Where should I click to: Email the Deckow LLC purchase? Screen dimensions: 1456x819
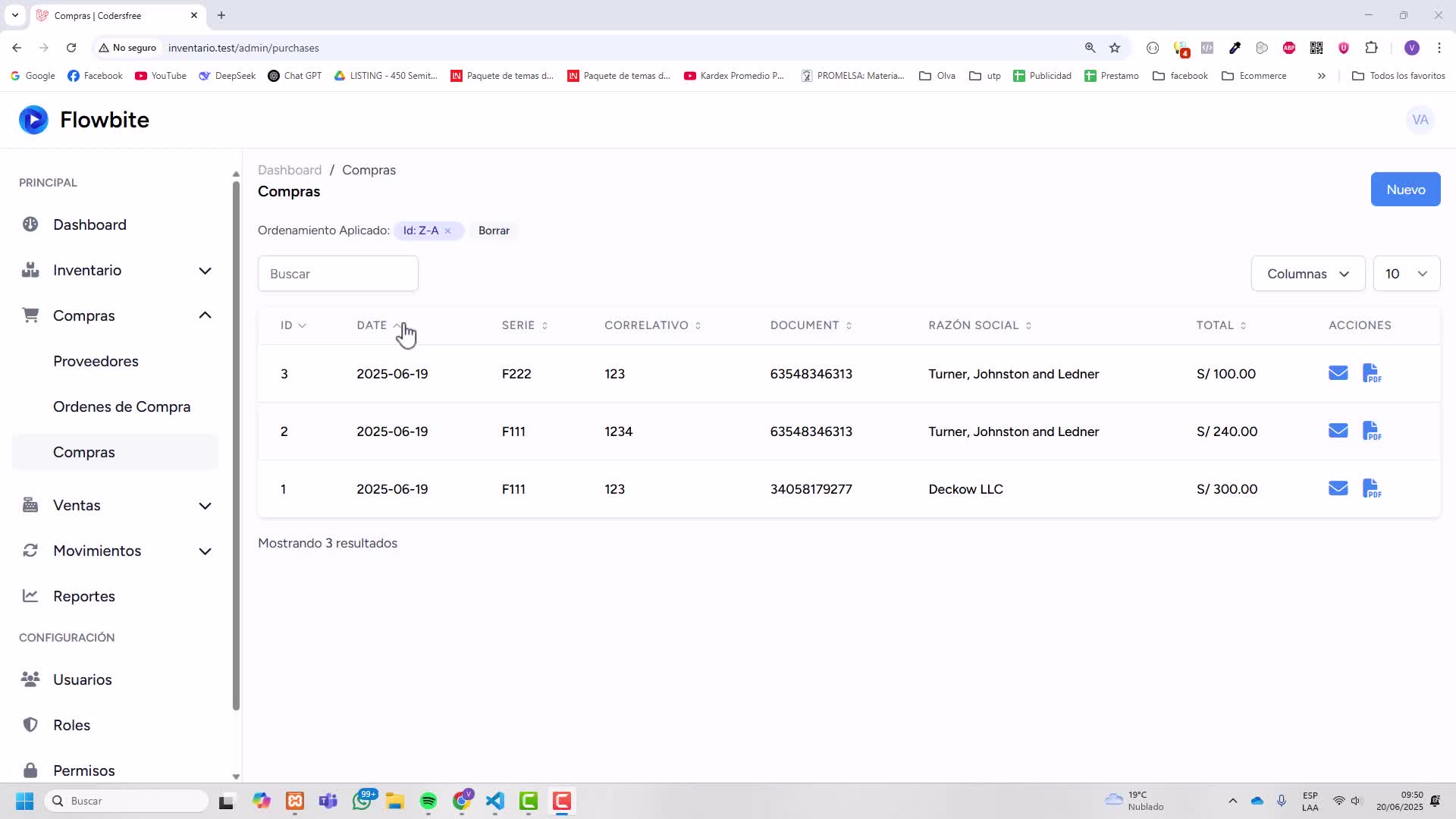pos(1338,488)
